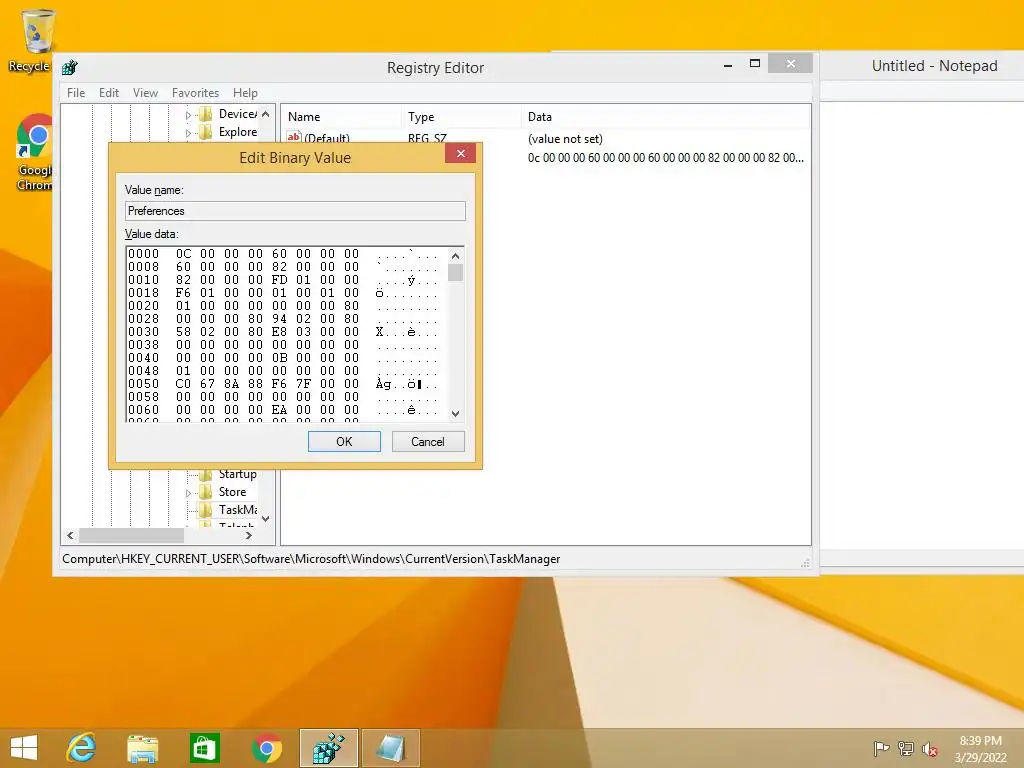The height and width of the screenshot is (768, 1024).
Task: Switch to Notepad taskbar button
Action: click(391, 748)
